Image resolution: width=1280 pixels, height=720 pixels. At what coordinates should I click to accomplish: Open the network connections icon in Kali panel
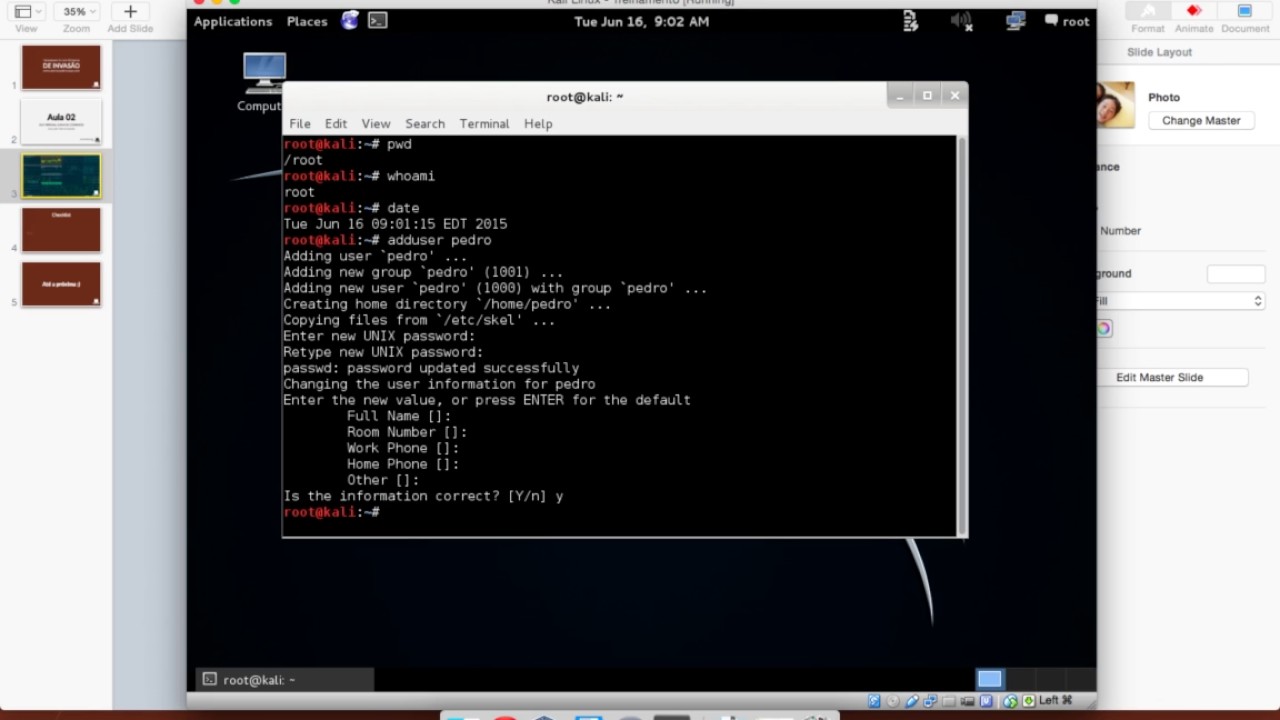tap(1016, 21)
